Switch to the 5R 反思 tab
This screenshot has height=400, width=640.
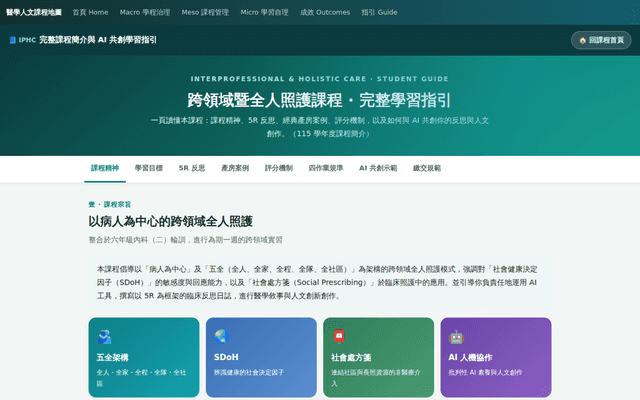[192, 168]
